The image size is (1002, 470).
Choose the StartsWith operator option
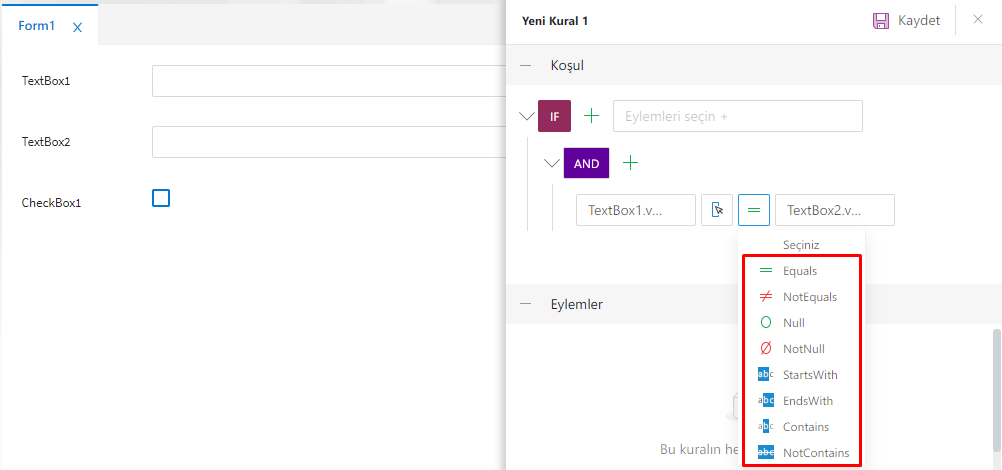click(810, 375)
